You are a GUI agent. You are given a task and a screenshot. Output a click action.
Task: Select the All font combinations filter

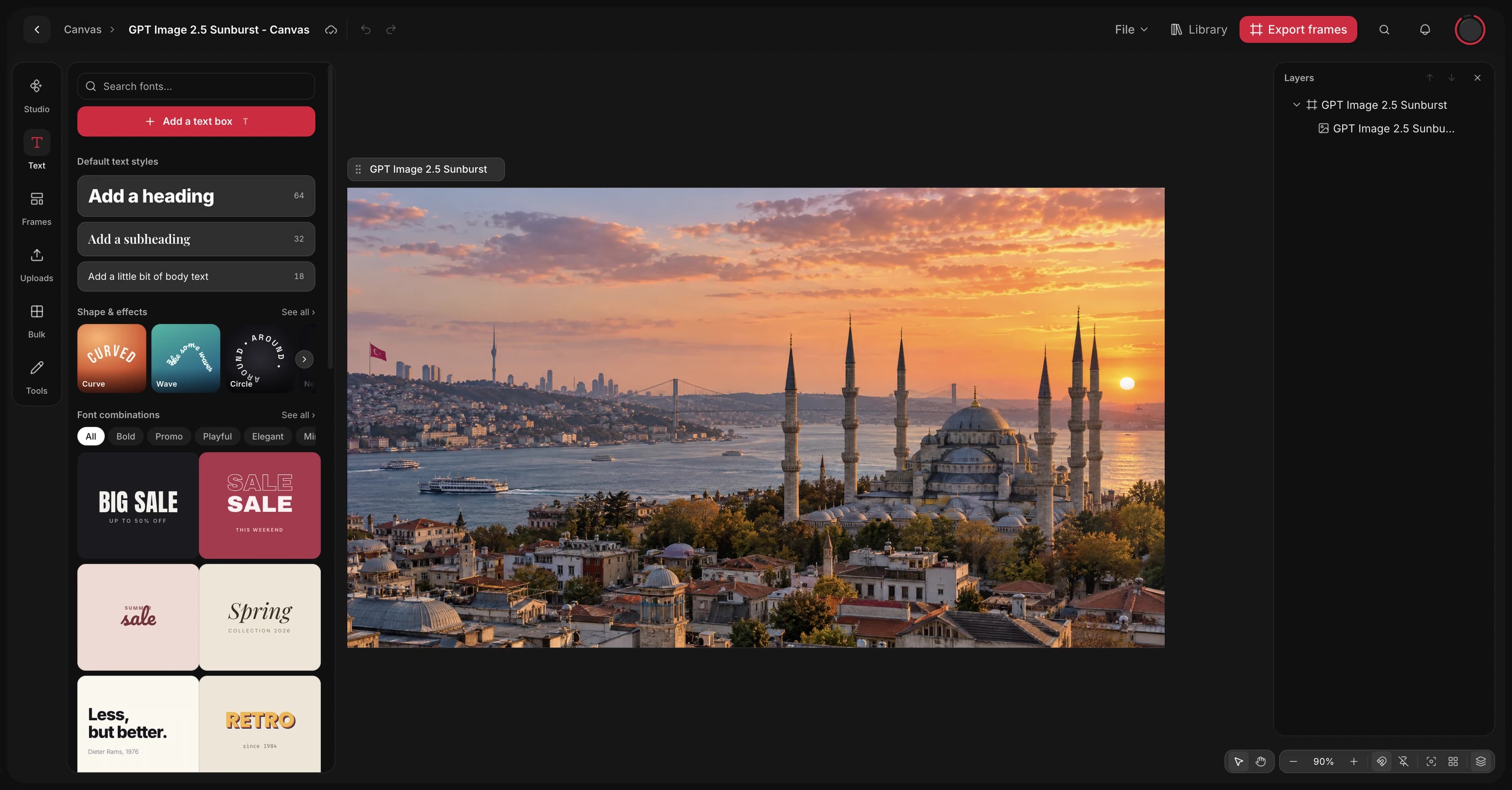tap(91, 436)
